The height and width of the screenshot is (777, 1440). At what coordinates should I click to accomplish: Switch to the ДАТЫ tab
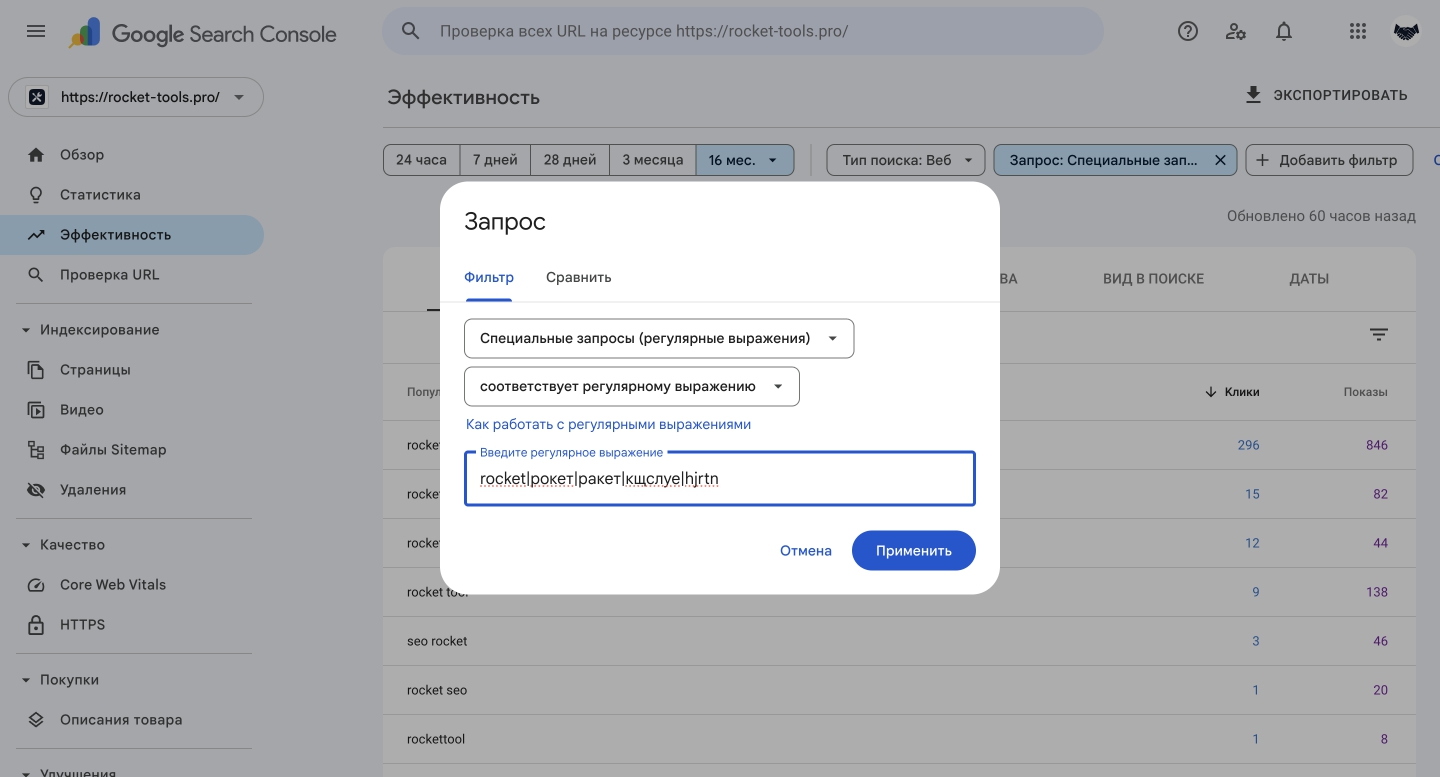point(1309,279)
